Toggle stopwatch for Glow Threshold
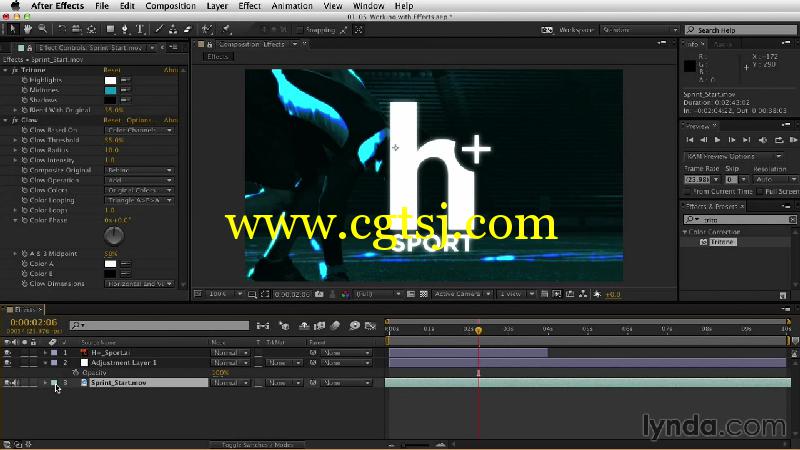This screenshot has height=450, width=800. (24, 140)
